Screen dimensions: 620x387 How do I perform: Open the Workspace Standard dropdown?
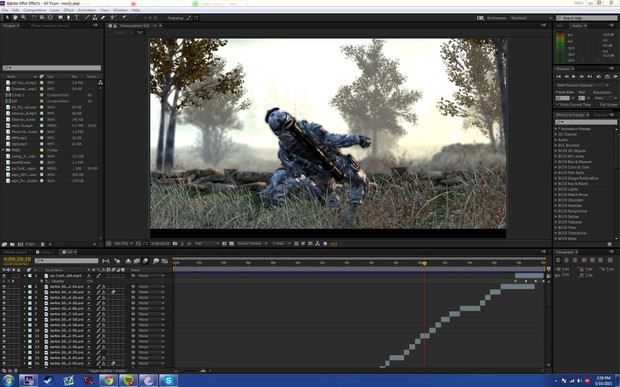click(x=530, y=18)
